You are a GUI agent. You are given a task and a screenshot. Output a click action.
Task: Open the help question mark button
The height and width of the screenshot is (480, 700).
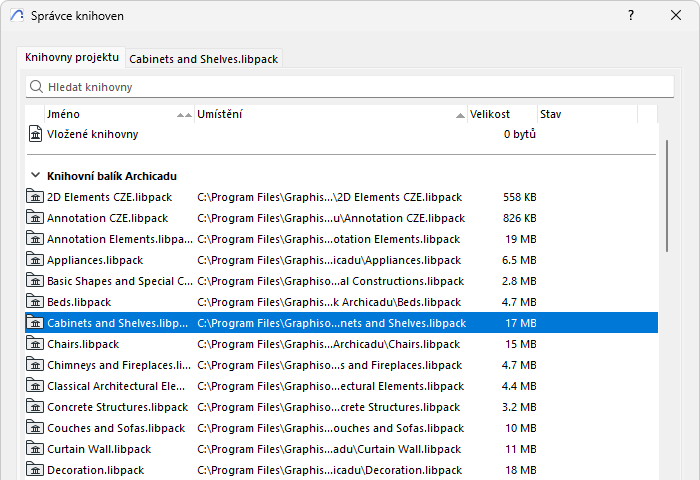pos(630,15)
